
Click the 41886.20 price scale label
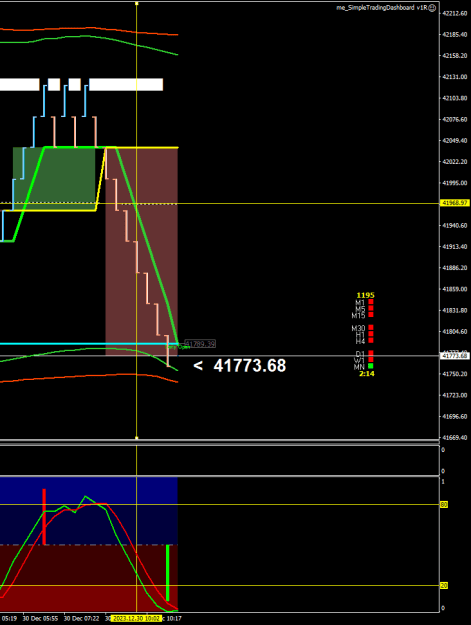click(x=455, y=268)
